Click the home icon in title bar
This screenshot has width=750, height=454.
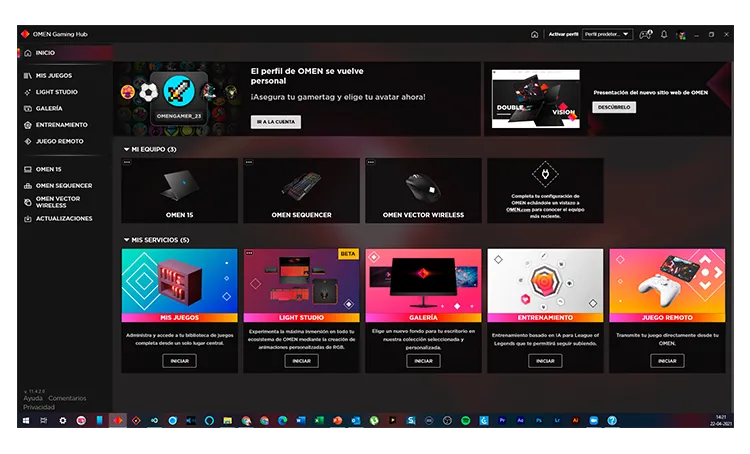point(535,34)
